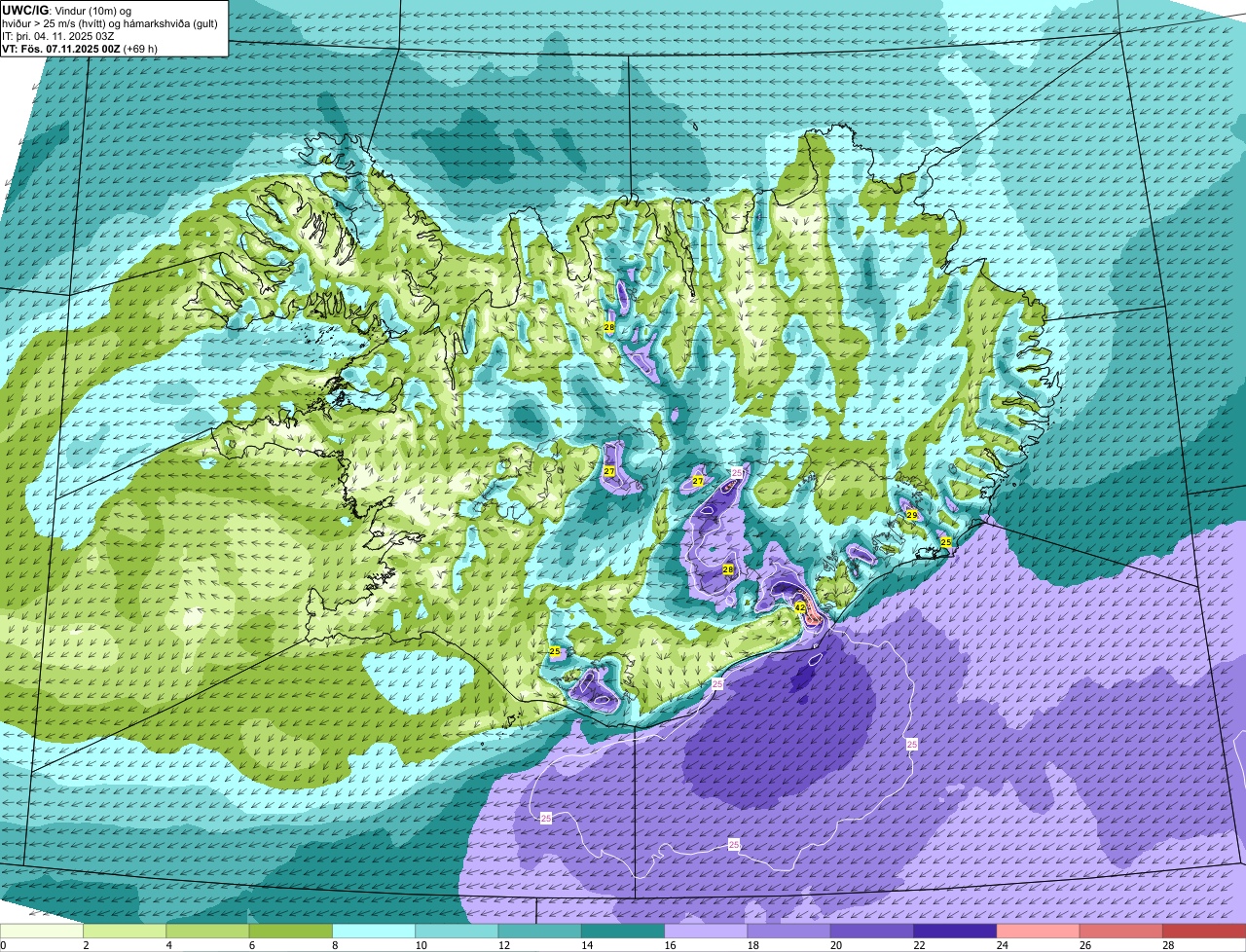Click the legend swatch between 14 and 16
This screenshot has width=1246, height=952.
(623, 932)
